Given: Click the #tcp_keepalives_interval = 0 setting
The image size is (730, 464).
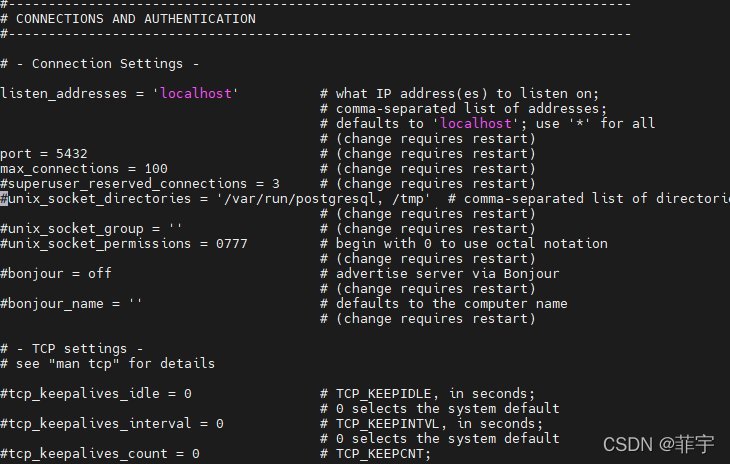Looking at the screenshot, I should pos(112,424).
